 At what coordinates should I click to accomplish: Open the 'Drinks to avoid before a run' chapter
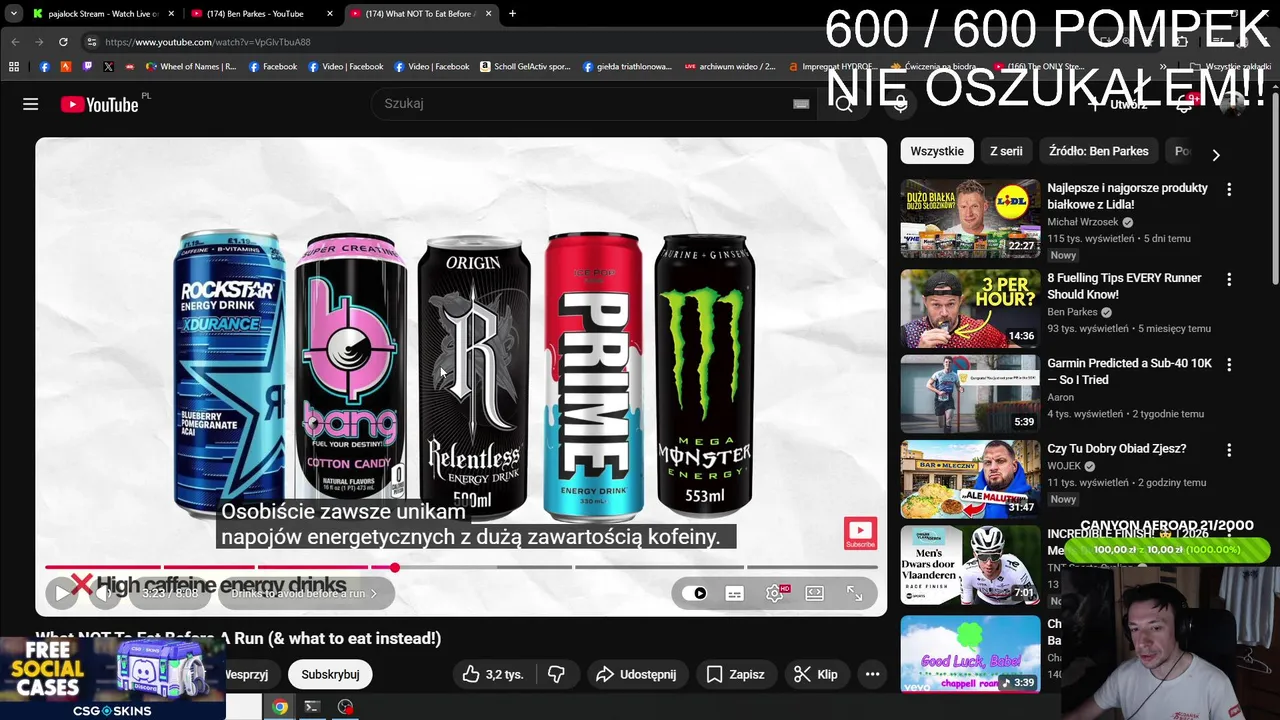point(304,593)
